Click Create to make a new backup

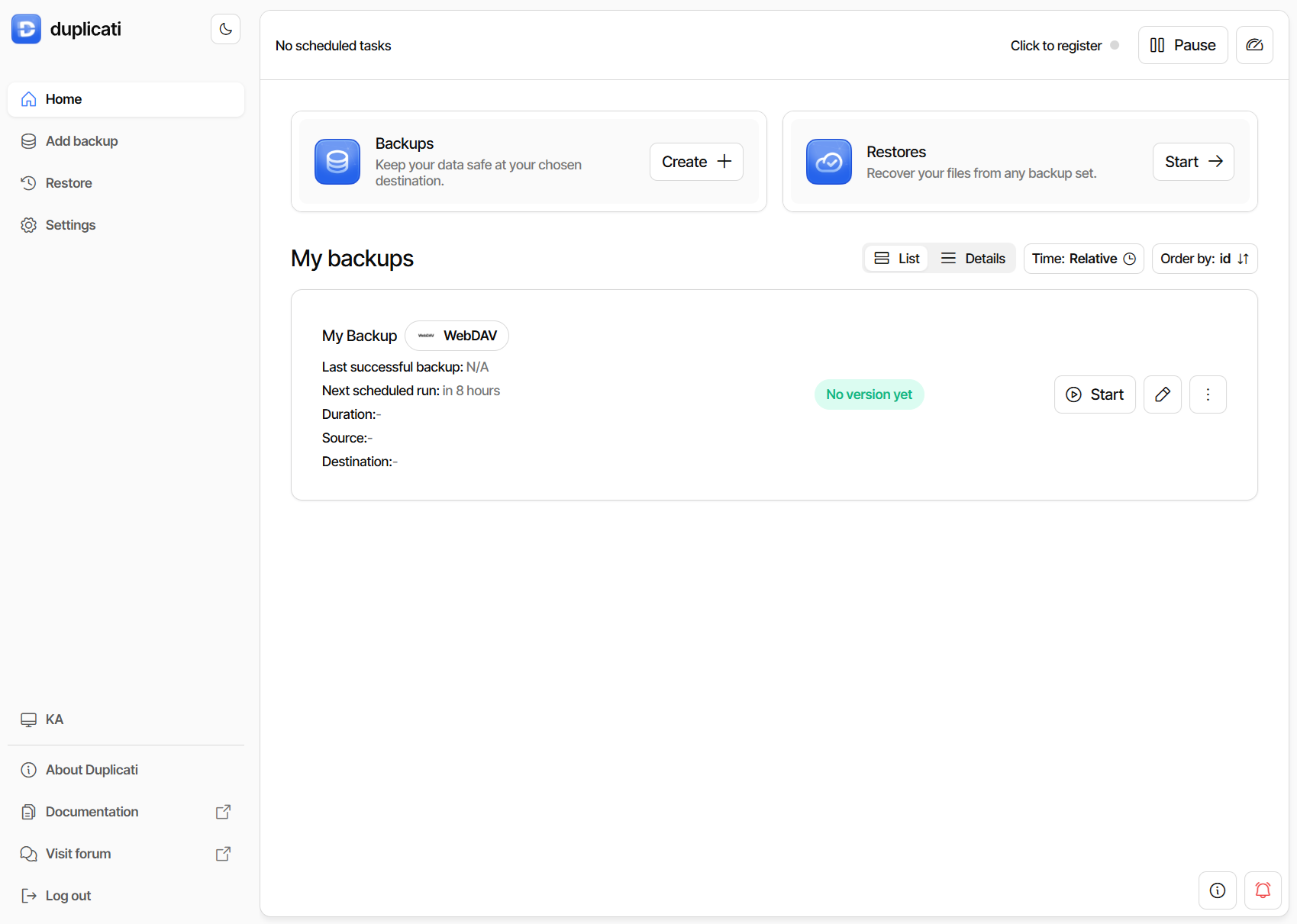695,161
